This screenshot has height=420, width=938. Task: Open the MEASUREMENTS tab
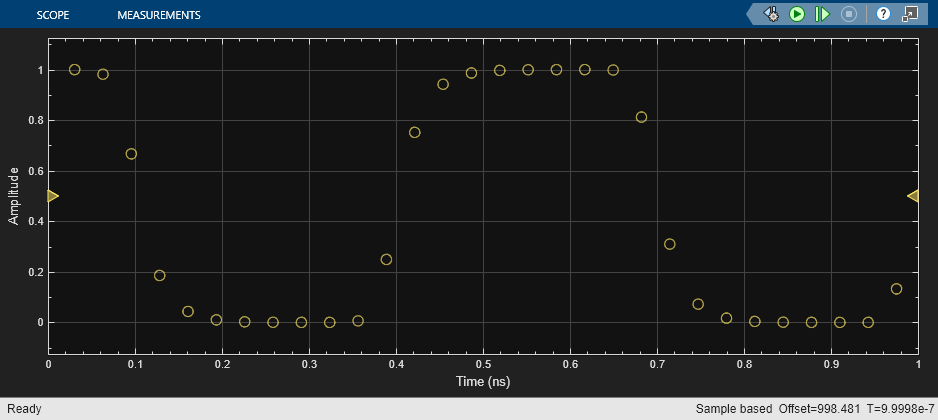point(159,15)
